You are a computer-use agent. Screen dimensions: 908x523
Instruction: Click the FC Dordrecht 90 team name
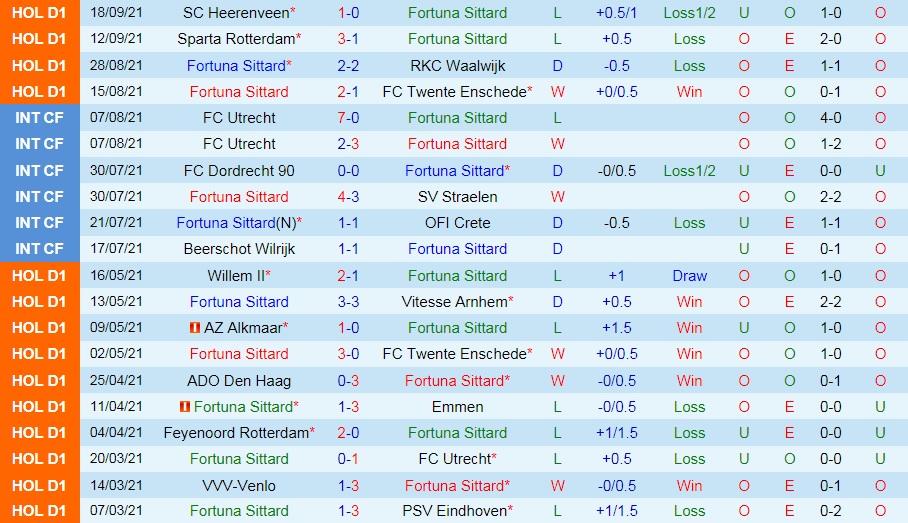(239, 171)
